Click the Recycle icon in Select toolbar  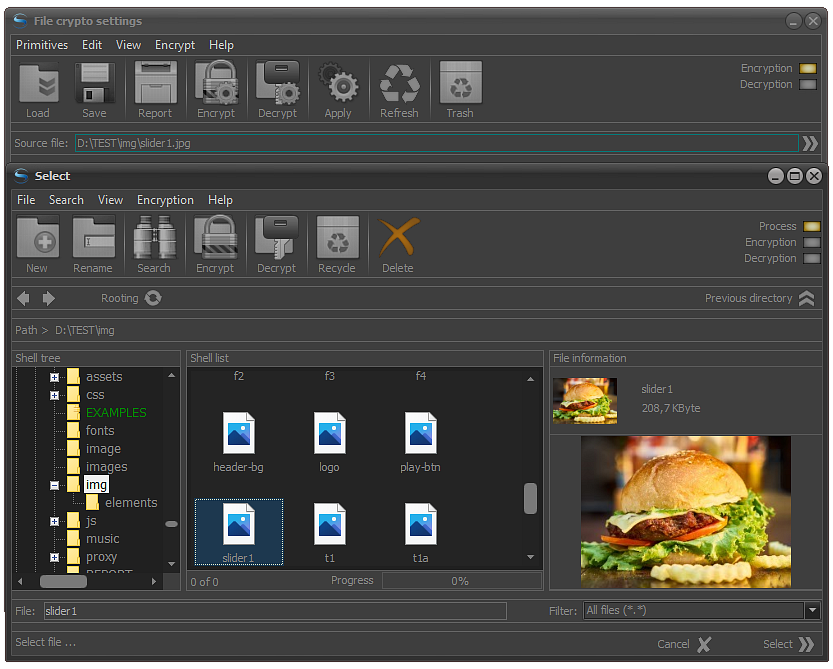[x=338, y=237]
